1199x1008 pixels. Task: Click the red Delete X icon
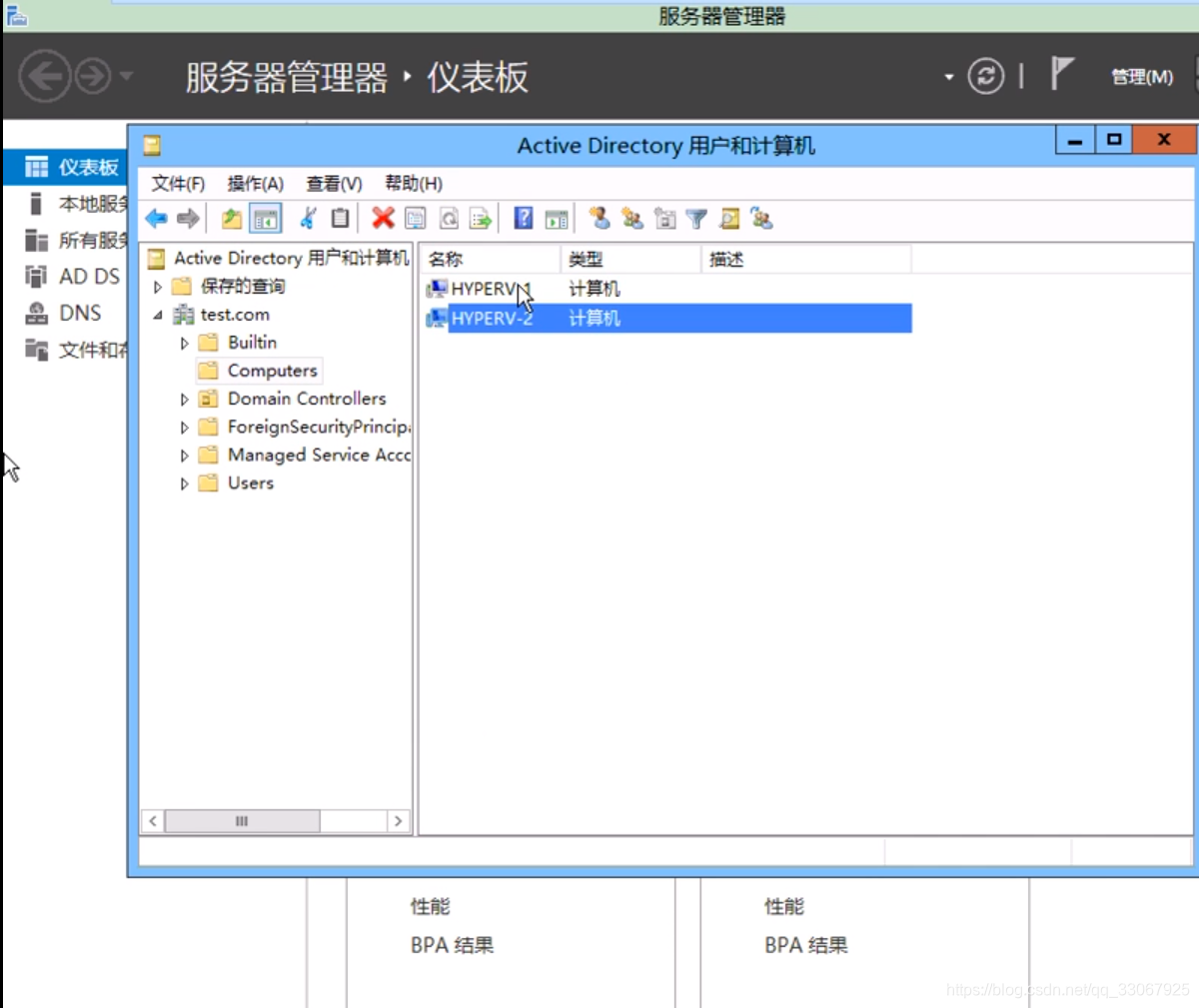point(383,219)
